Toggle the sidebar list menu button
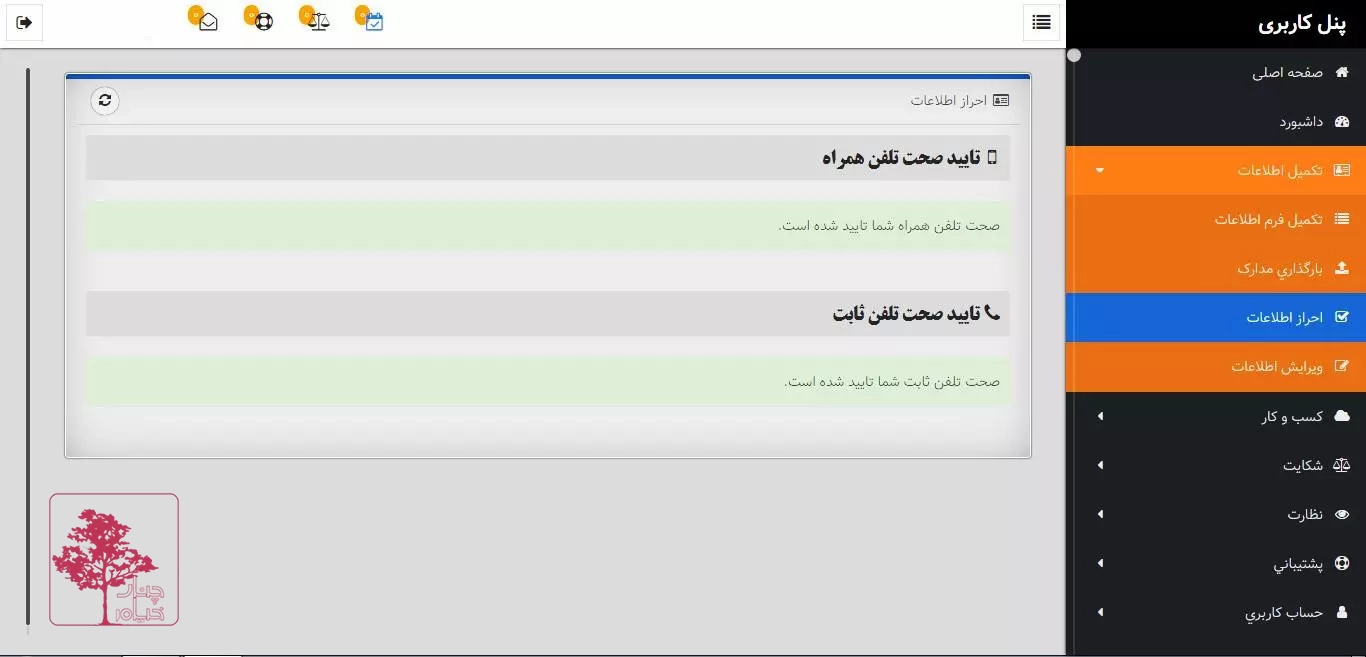 pyautogui.click(x=1041, y=22)
